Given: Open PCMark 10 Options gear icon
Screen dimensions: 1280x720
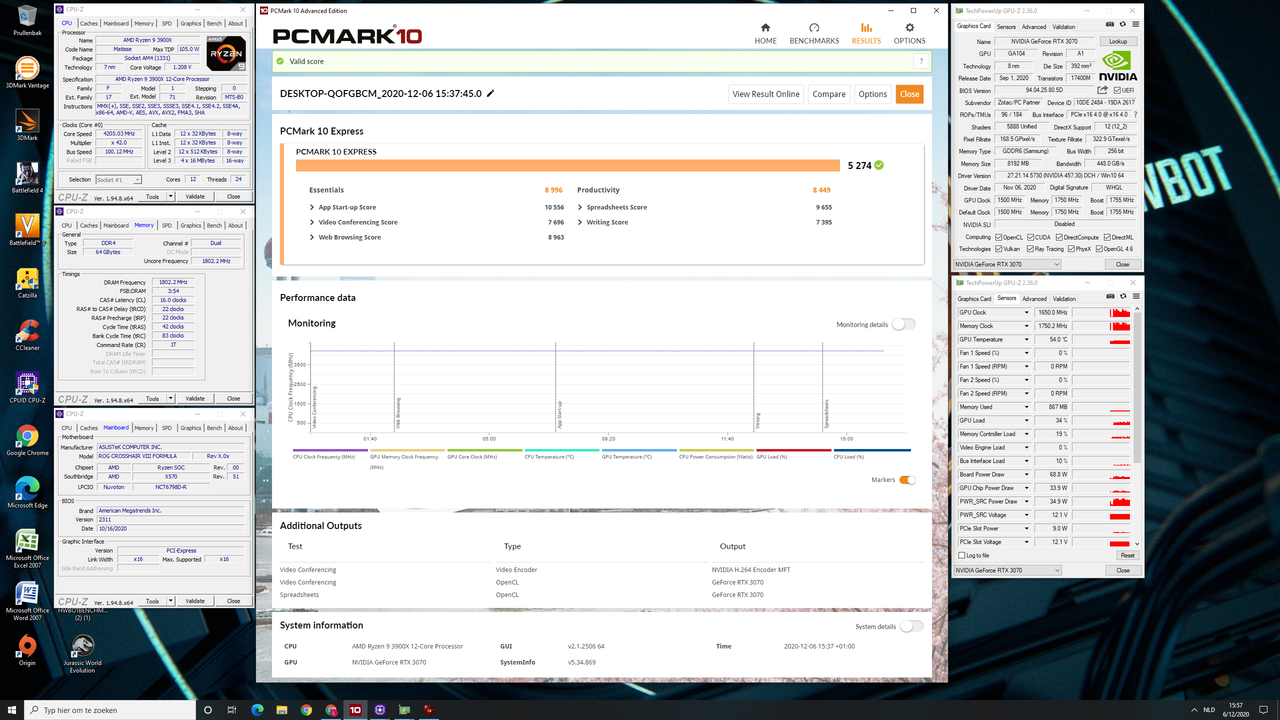Looking at the screenshot, I should coord(909,29).
